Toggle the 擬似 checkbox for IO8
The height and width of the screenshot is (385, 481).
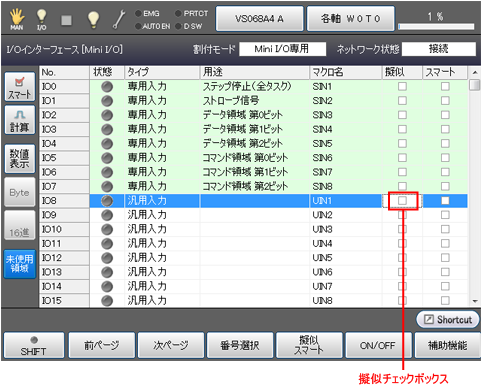(402, 201)
